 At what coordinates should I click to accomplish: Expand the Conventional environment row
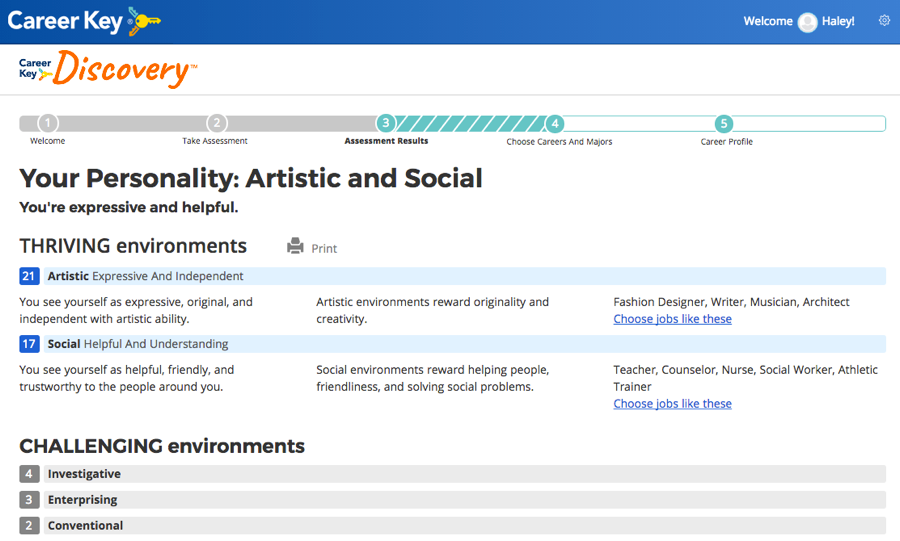coord(452,526)
